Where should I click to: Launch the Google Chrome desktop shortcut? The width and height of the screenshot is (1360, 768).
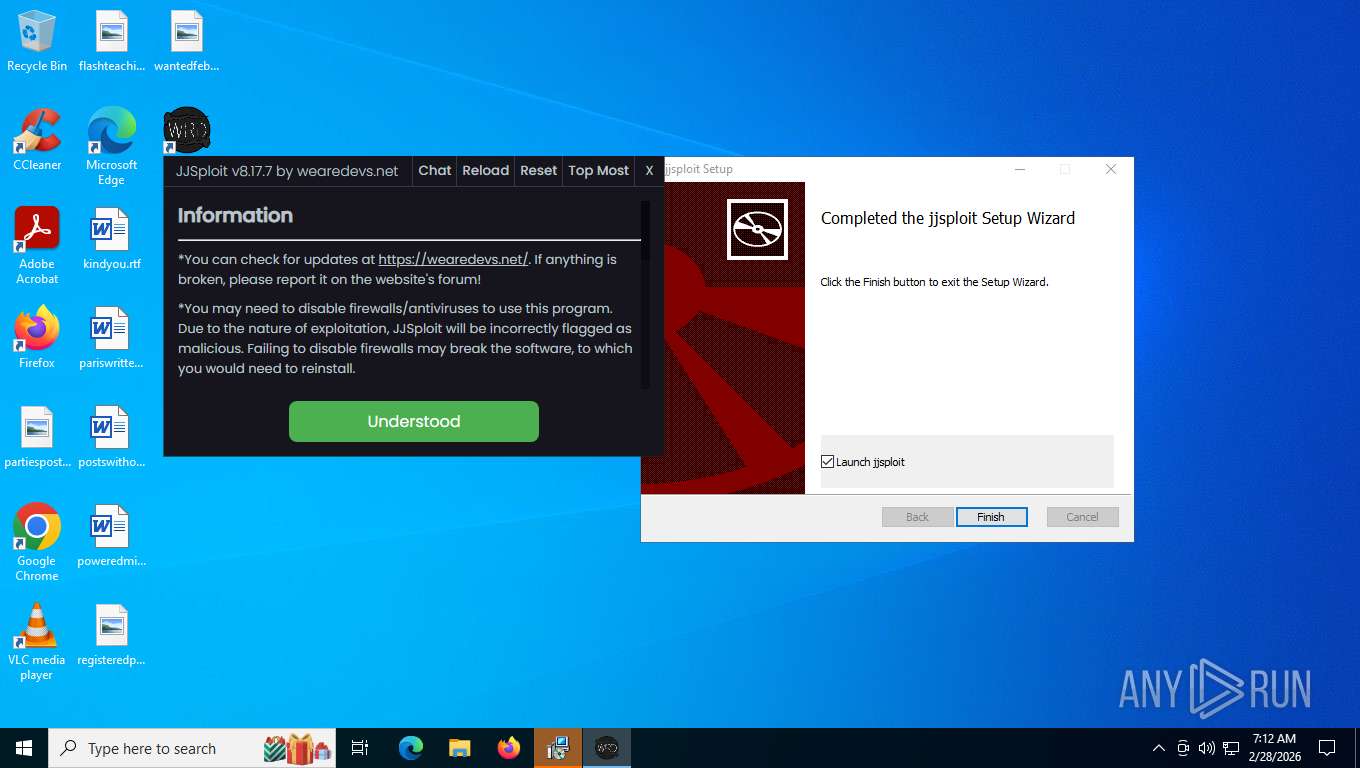click(x=37, y=543)
